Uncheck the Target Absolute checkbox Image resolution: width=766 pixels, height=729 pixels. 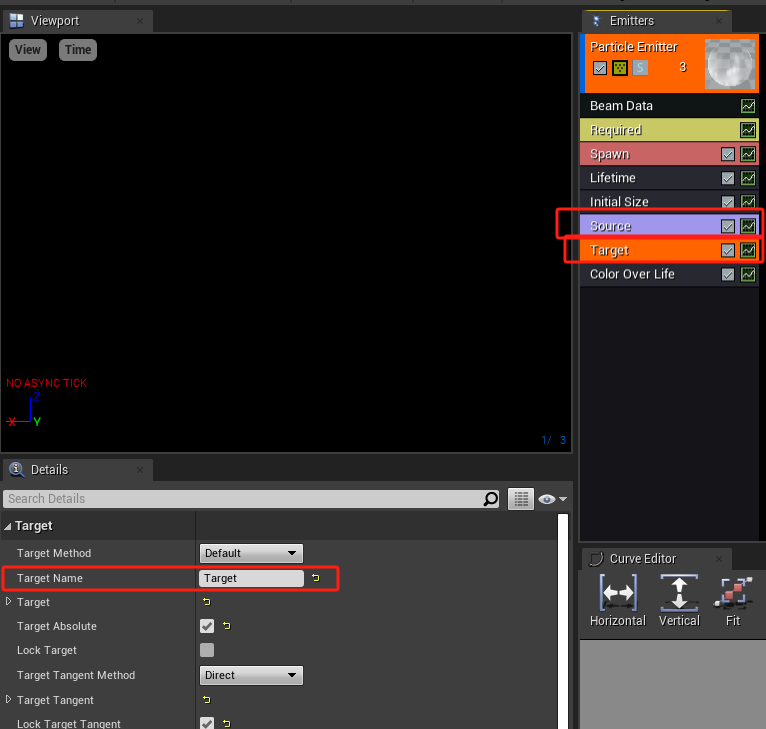tap(207, 626)
